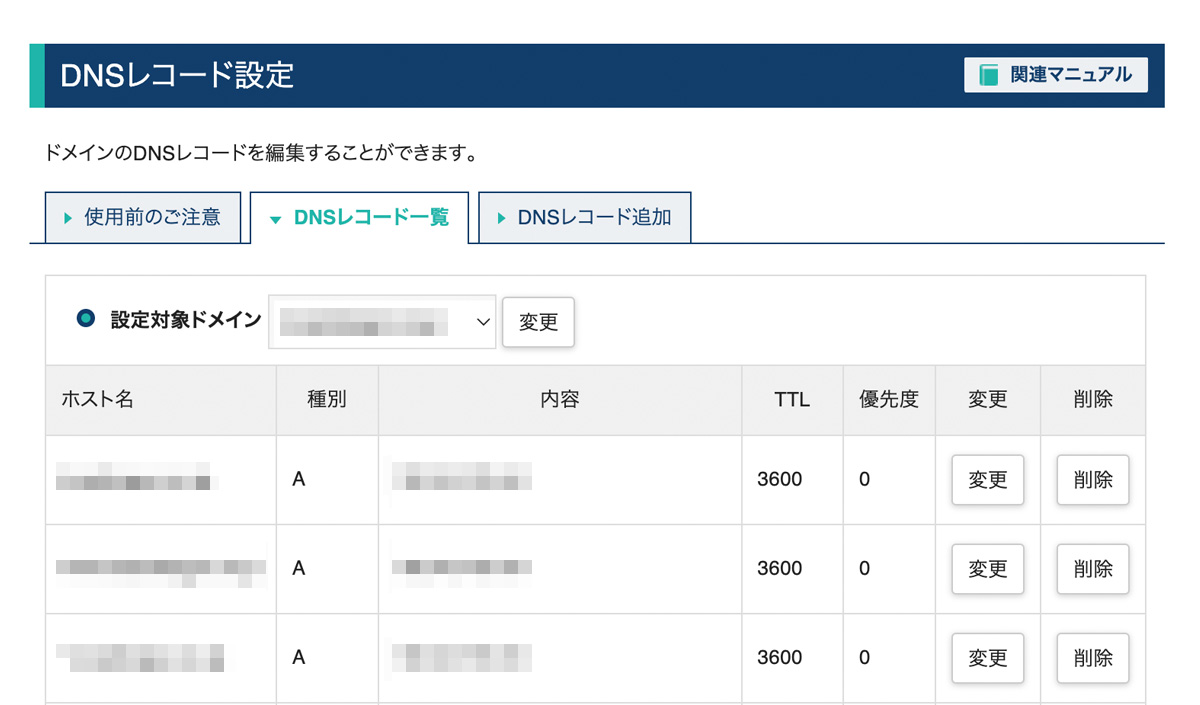This screenshot has width=1200, height=705.
Task: Click 変更 on the second table row
Action: tap(987, 569)
